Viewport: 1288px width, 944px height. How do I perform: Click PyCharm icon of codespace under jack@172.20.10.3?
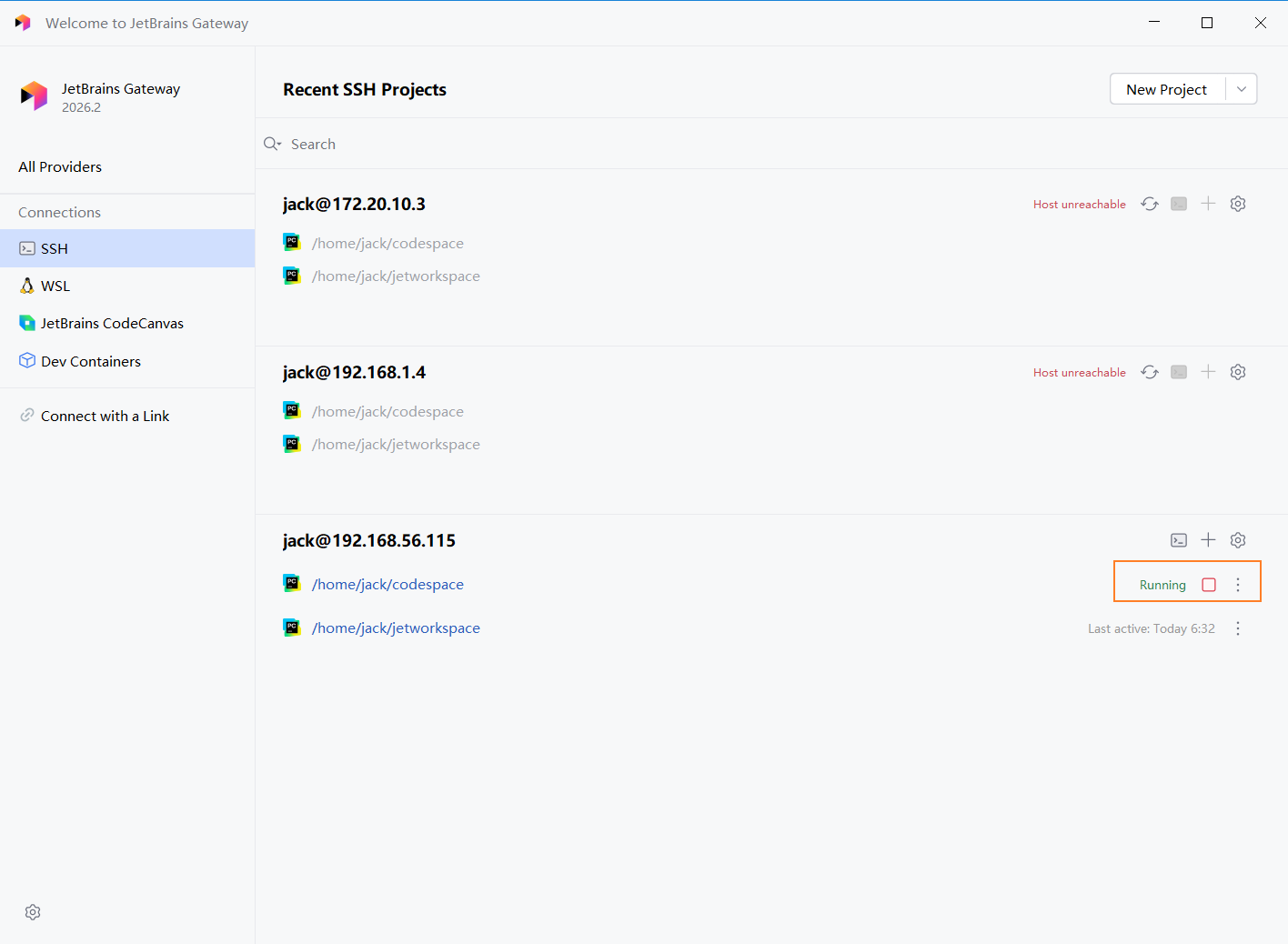pyautogui.click(x=292, y=242)
